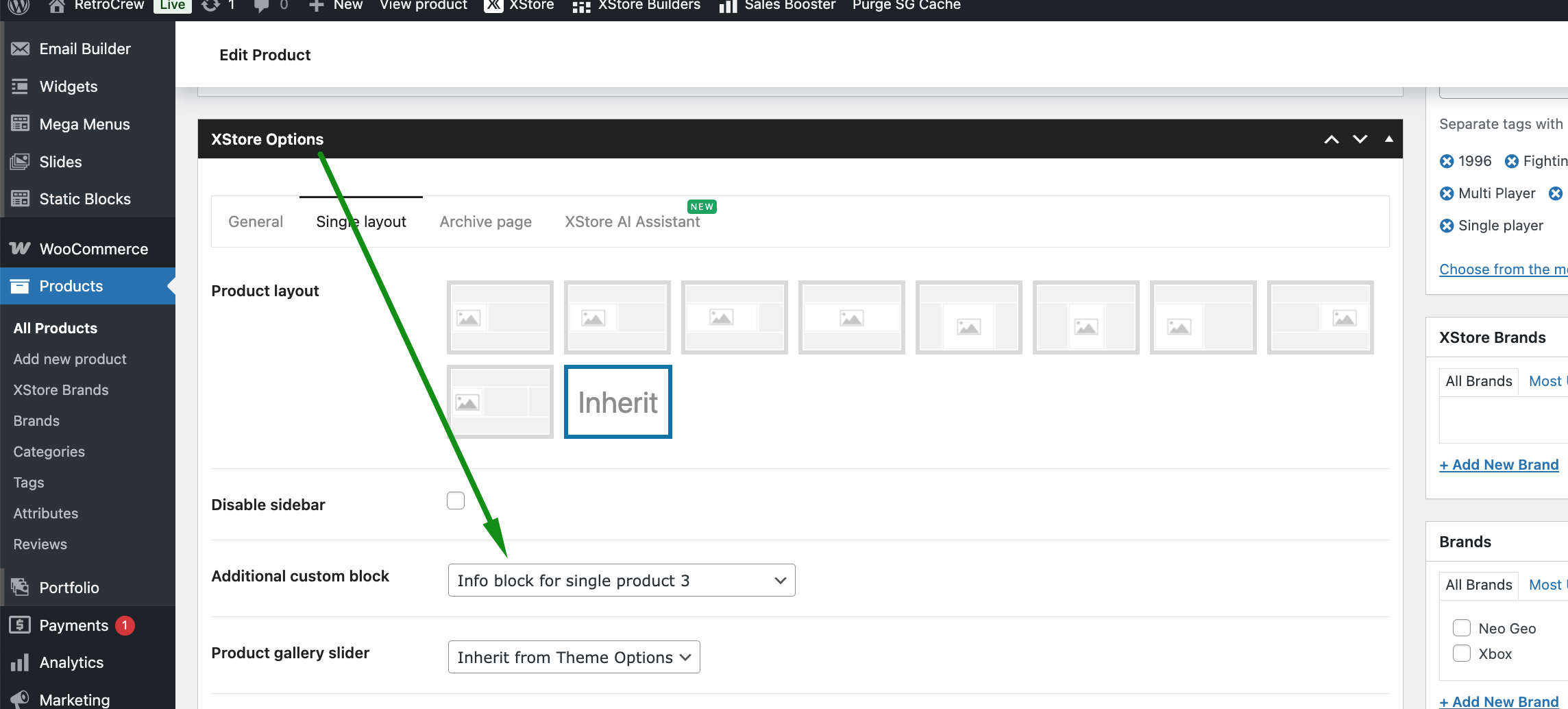This screenshot has height=709, width=1568.
Task: Select layout thumbnail left of Inherit
Action: 500,402
